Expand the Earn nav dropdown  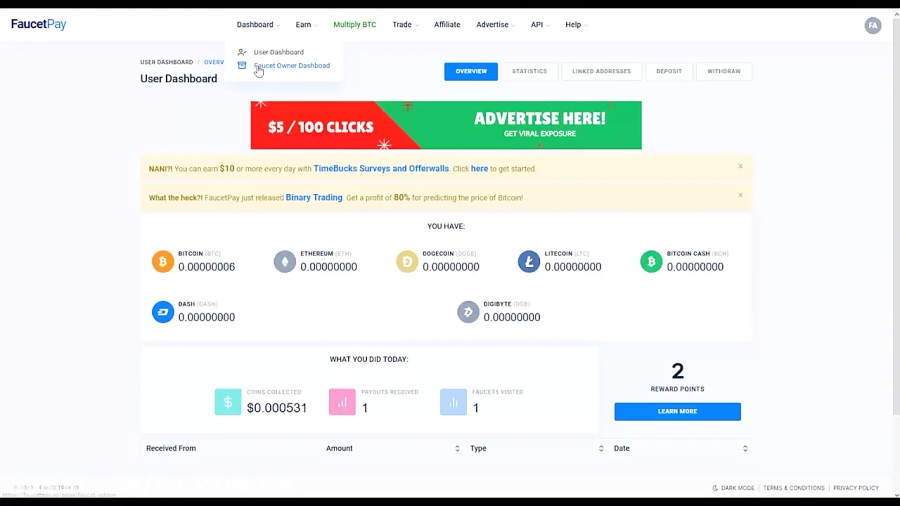tap(307, 25)
